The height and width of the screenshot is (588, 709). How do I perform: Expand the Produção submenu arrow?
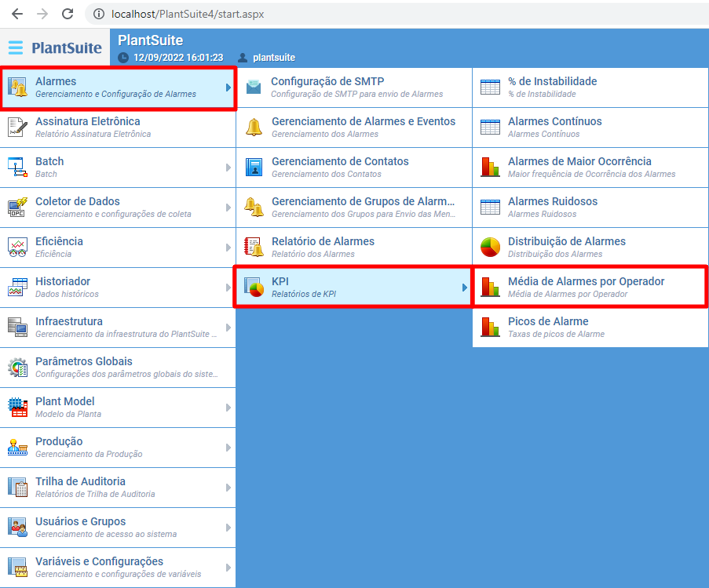pos(228,447)
